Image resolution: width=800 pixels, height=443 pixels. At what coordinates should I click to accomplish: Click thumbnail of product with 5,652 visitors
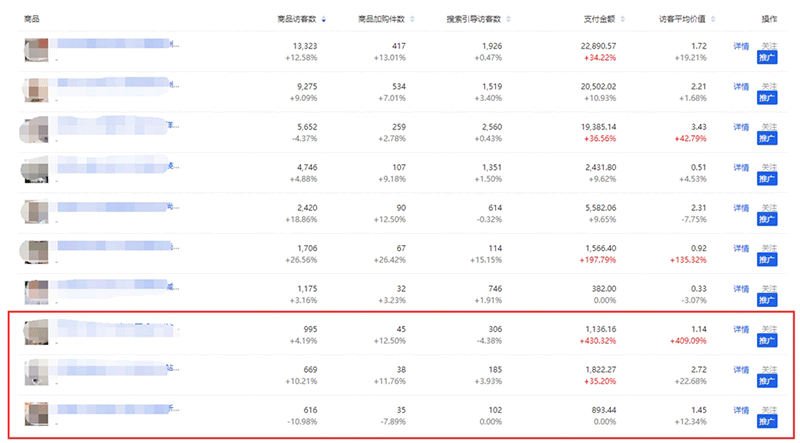(x=37, y=132)
